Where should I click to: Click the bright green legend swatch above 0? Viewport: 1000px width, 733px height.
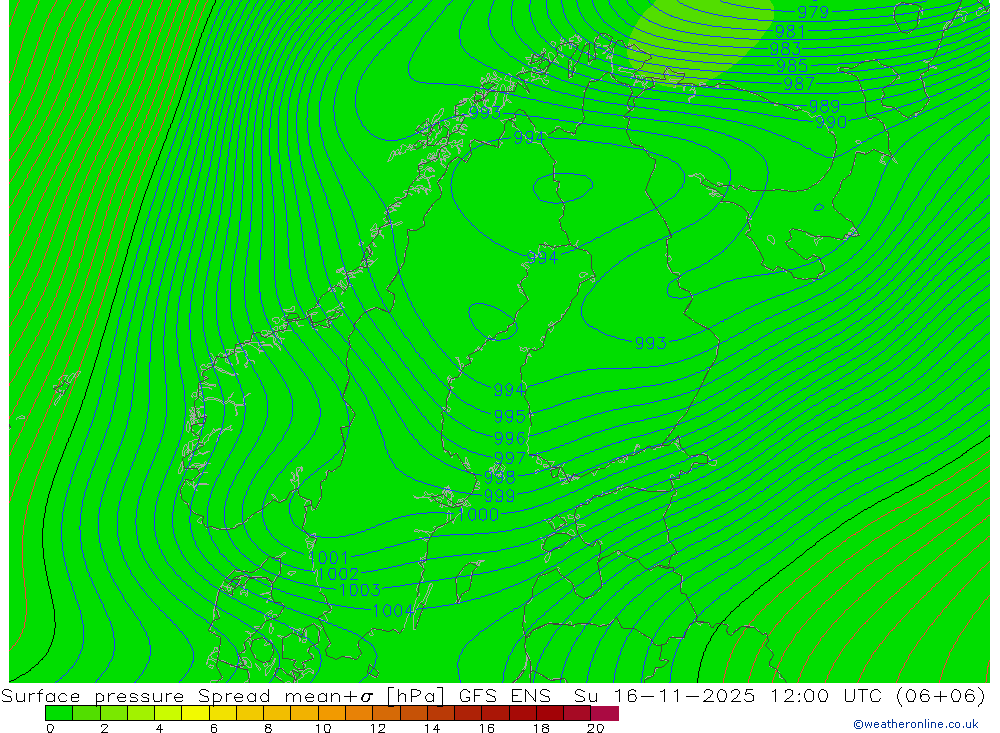[x=59, y=713]
